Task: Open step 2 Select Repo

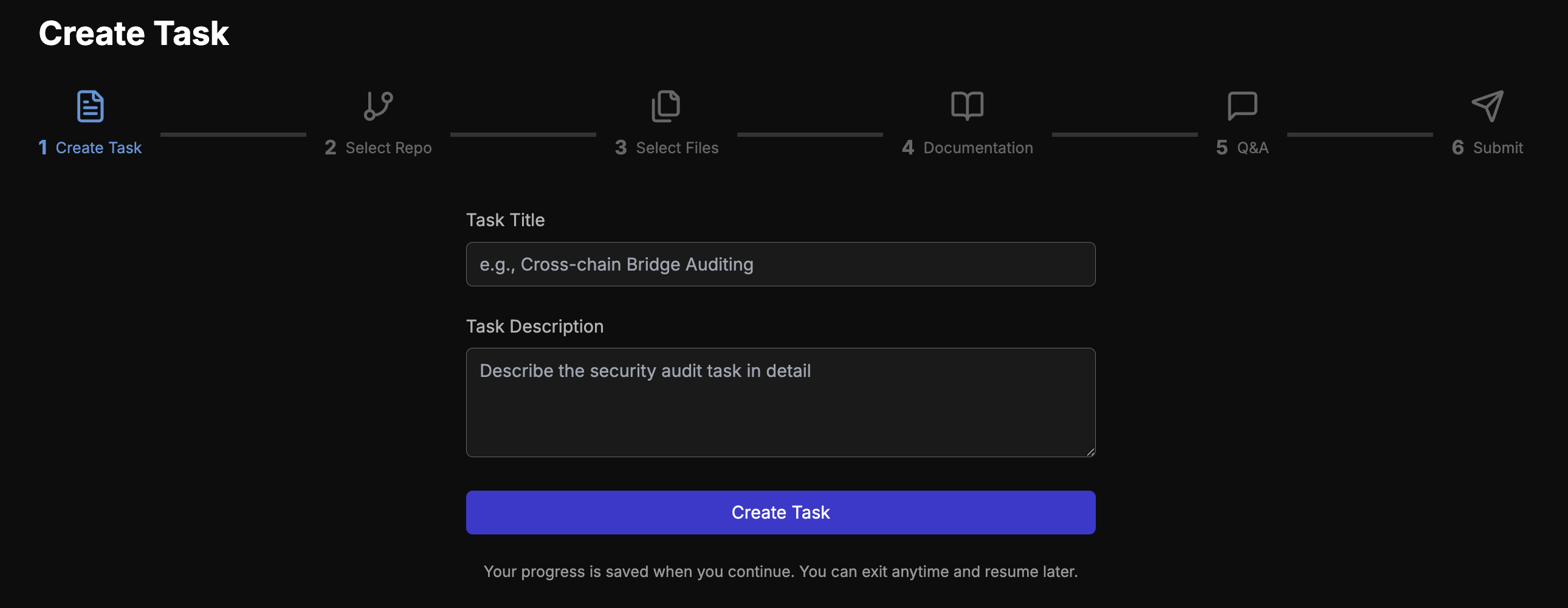Action: (x=378, y=147)
